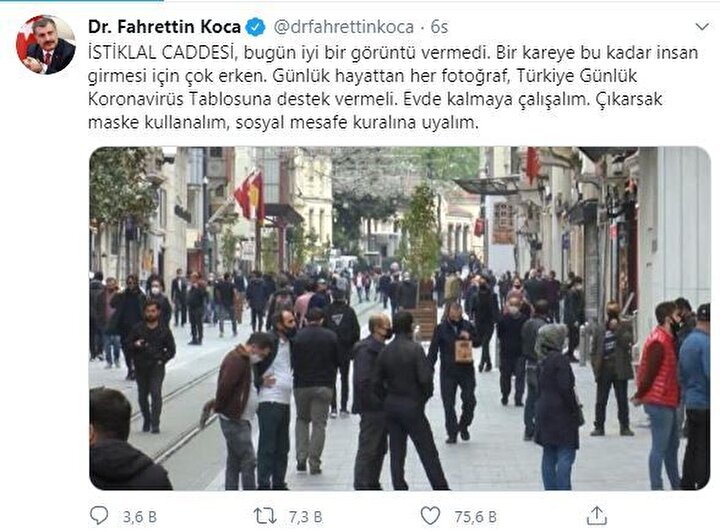
Task: Open the tweet's 6s timestamp
Action: coord(439,27)
